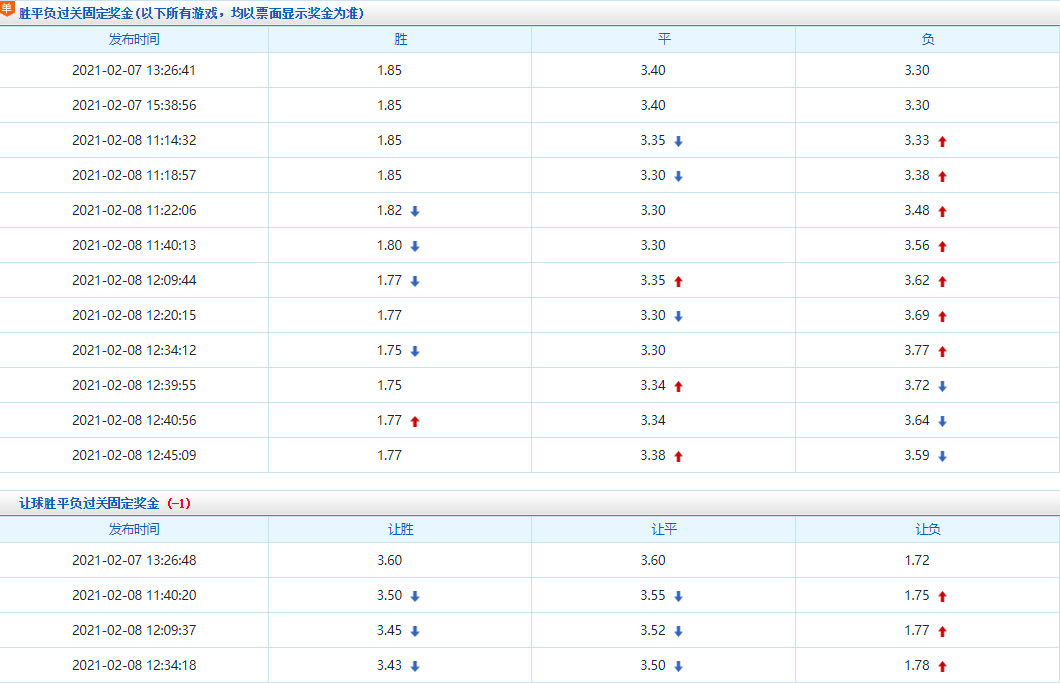The width and height of the screenshot is (1060, 683).
Task: Click blue down arrow beside 3.50 让胜
Action: click(x=415, y=596)
